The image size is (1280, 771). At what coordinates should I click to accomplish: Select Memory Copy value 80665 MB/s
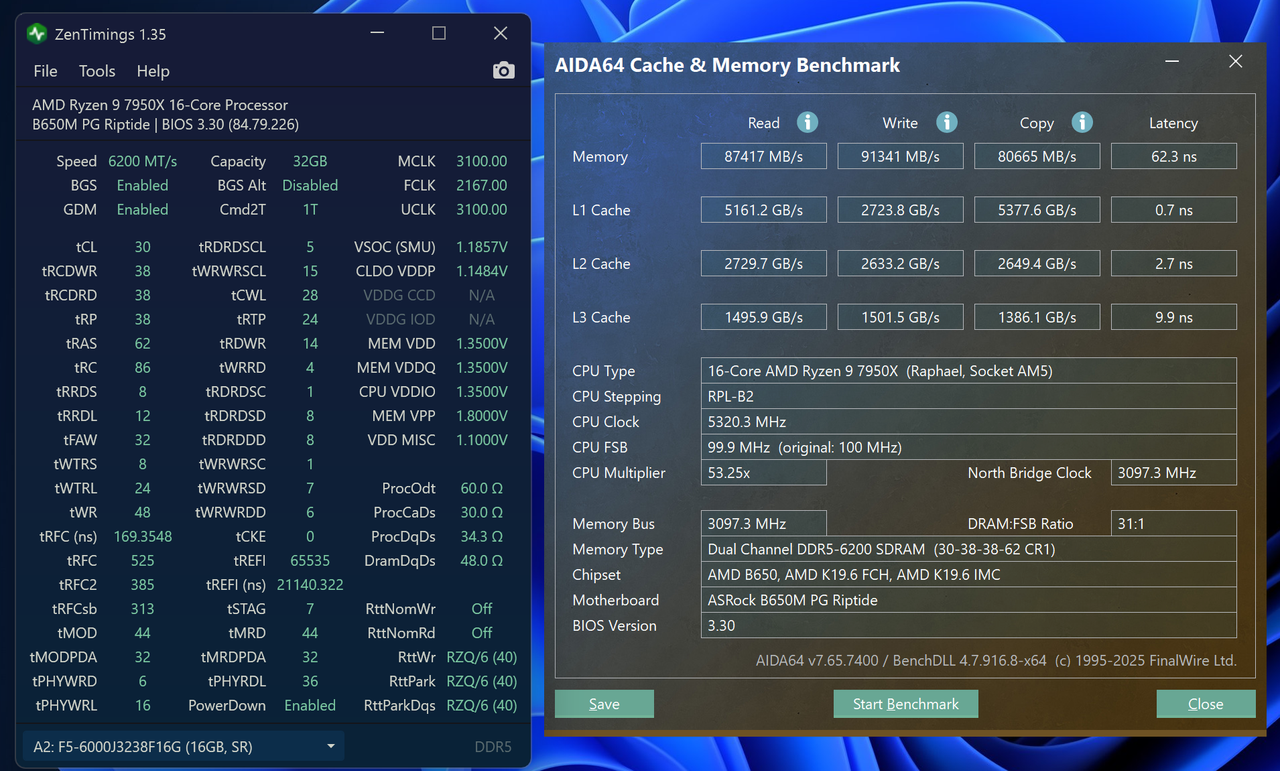(x=1037, y=156)
